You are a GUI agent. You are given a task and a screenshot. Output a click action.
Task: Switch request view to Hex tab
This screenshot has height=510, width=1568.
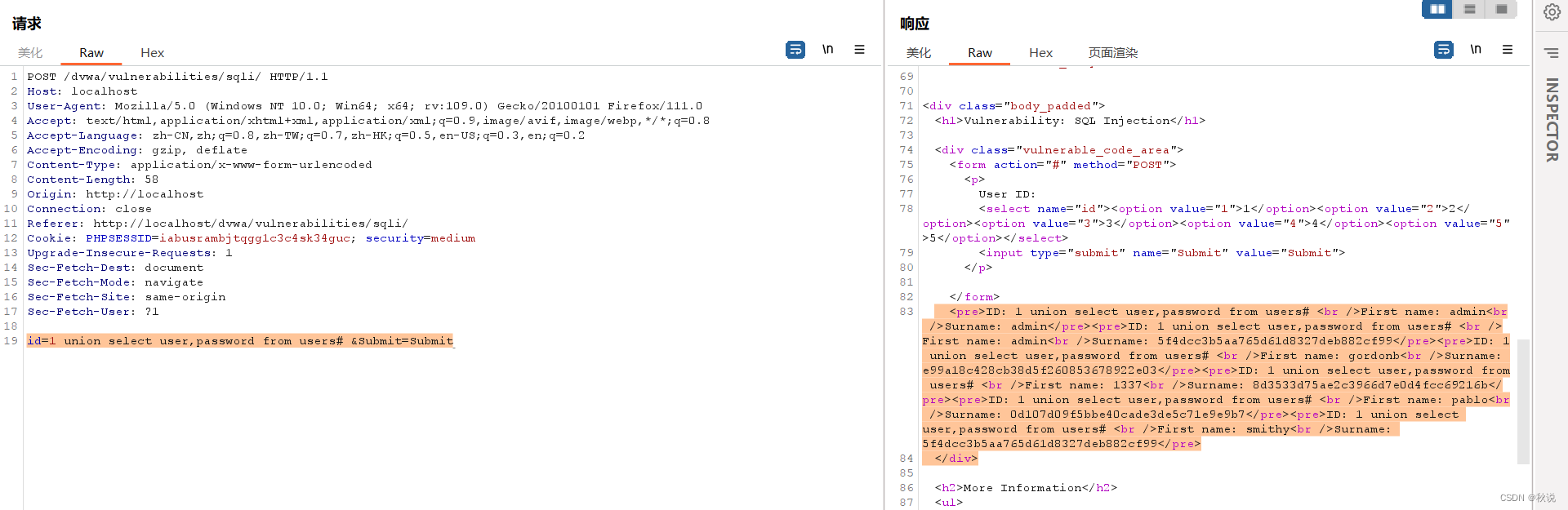coord(152,53)
